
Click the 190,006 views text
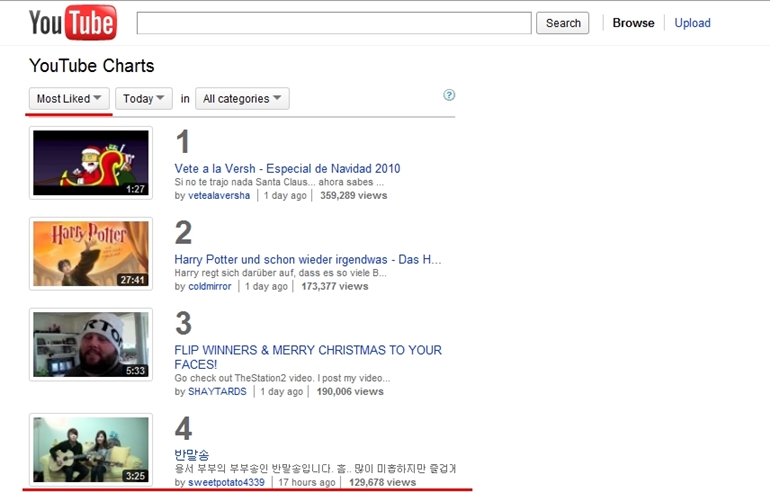(350, 391)
